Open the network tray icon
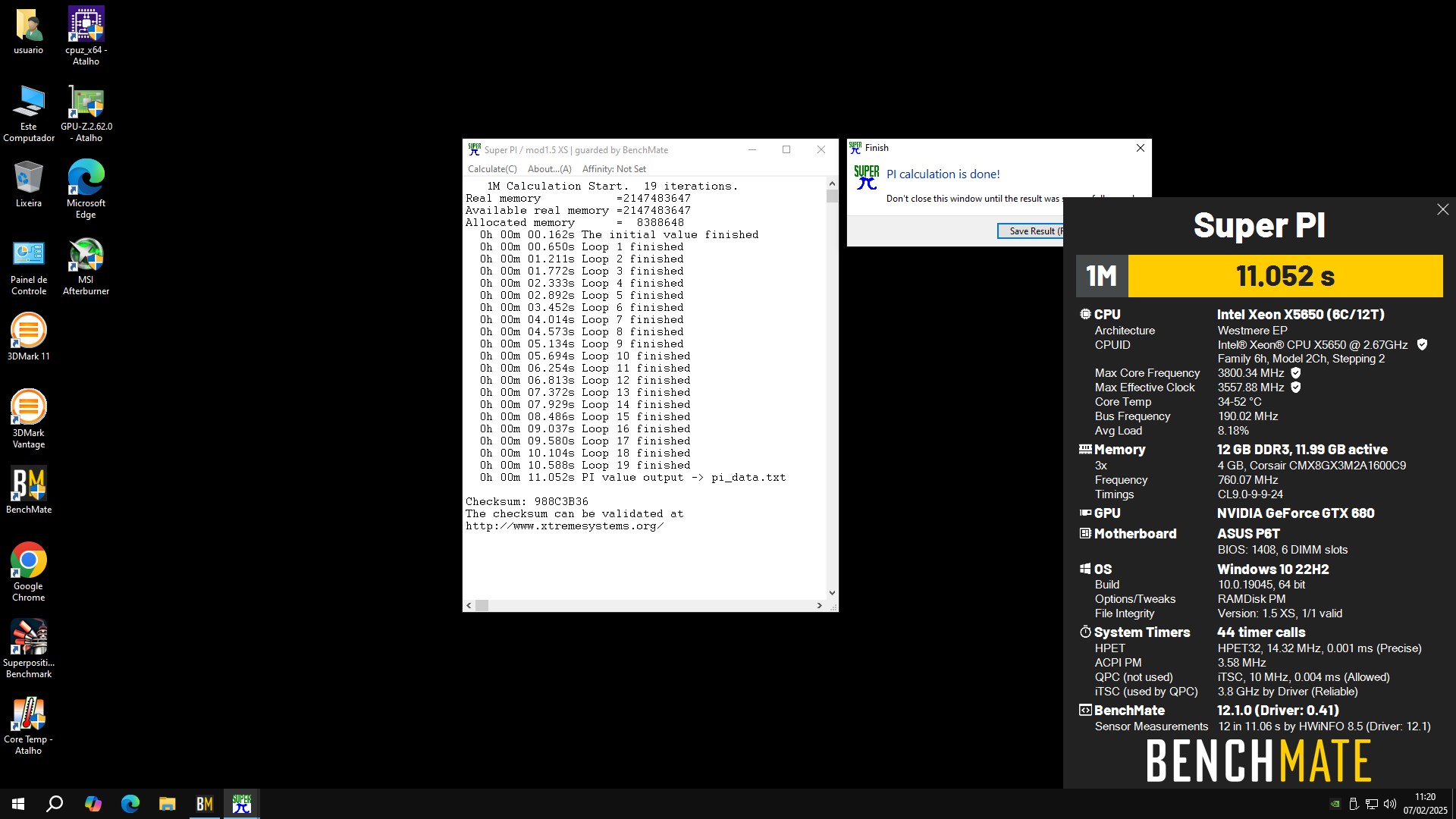Screen dimensions: 1456x819 click(x=1372, y=804)
